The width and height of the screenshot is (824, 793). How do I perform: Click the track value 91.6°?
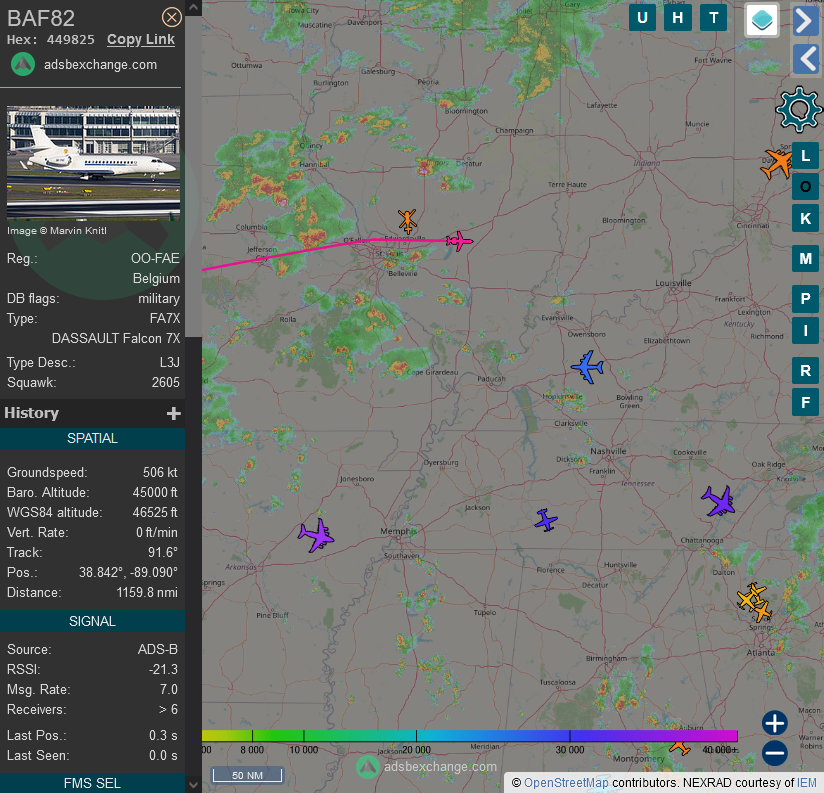point(163,552)
